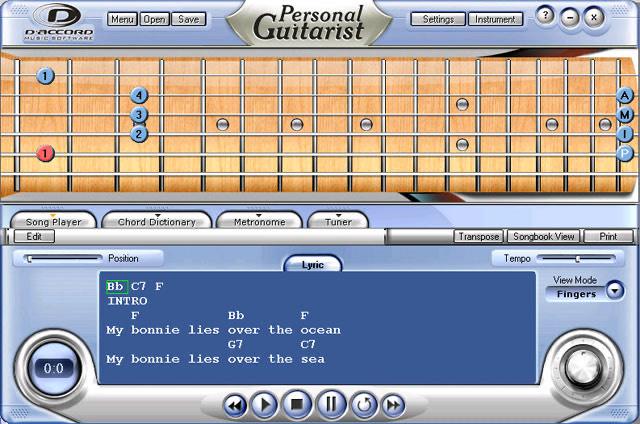Image resolution: width=640 pixels, height=424 pixels.
Task: Pause playback with the pause button
Action: point(331,404)
